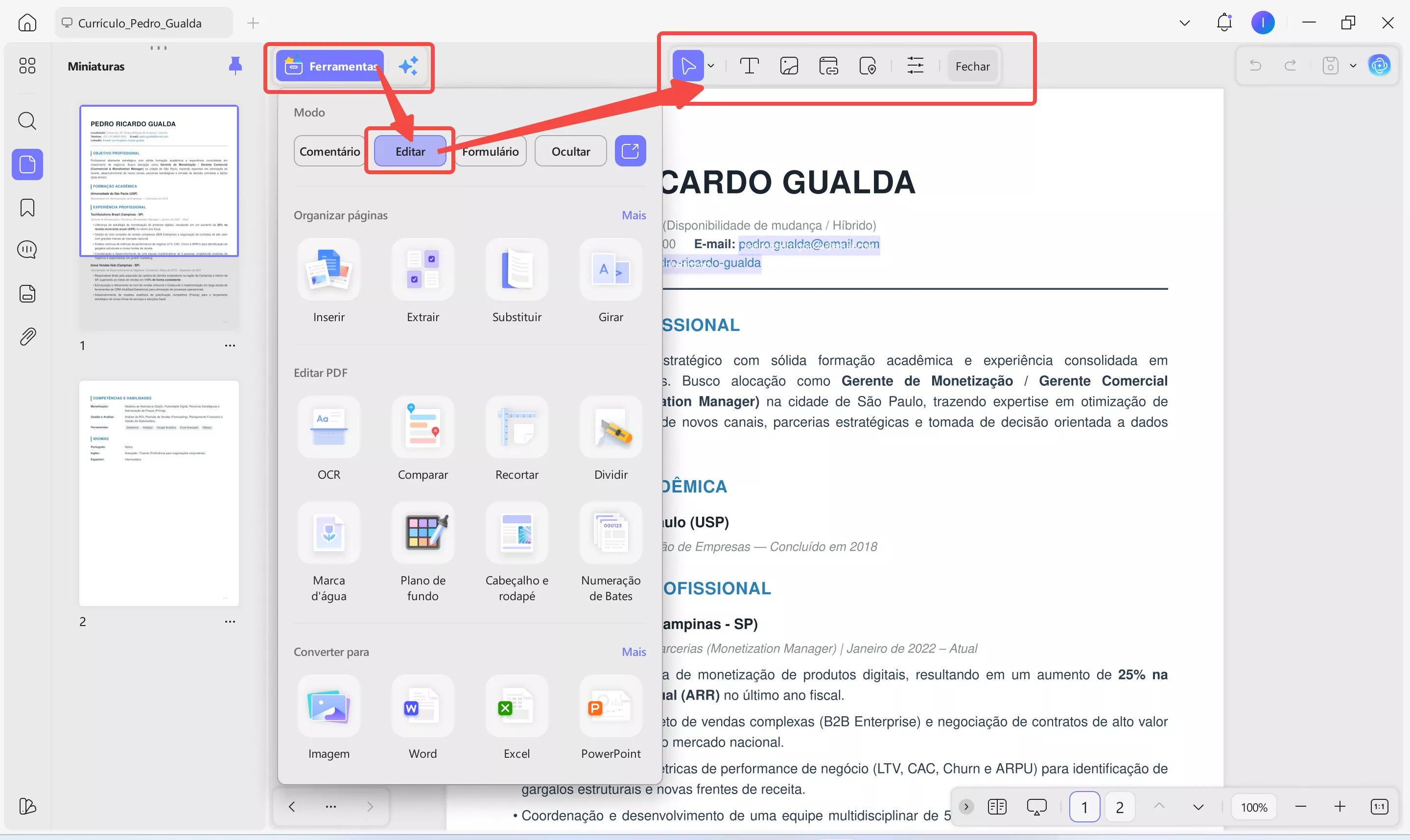
Task: Open the UPDF cloud icon
Action: (x=1379, y=66)
